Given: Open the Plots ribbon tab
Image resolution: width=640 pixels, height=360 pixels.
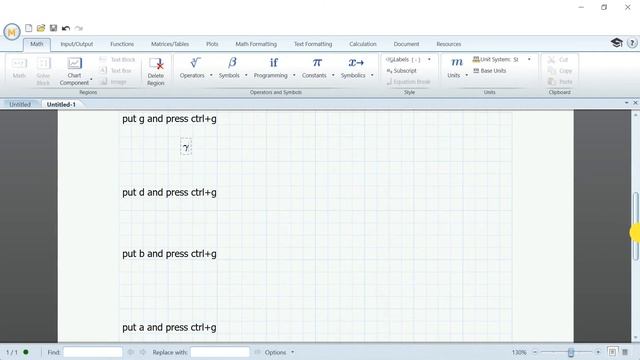Looking at the screenshot, I should (212, 44).
